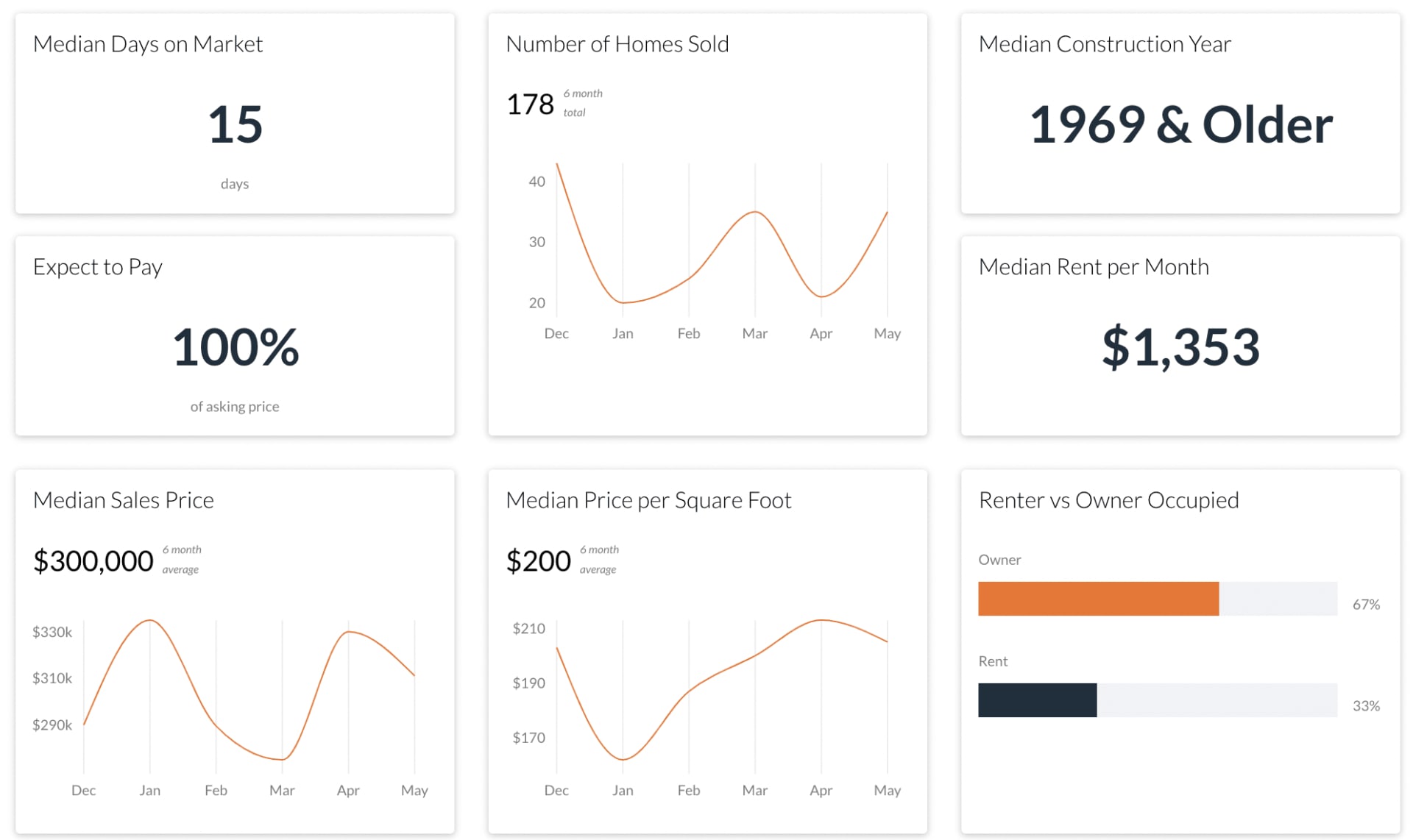Click the Median Days on Market title

(147, 44)
